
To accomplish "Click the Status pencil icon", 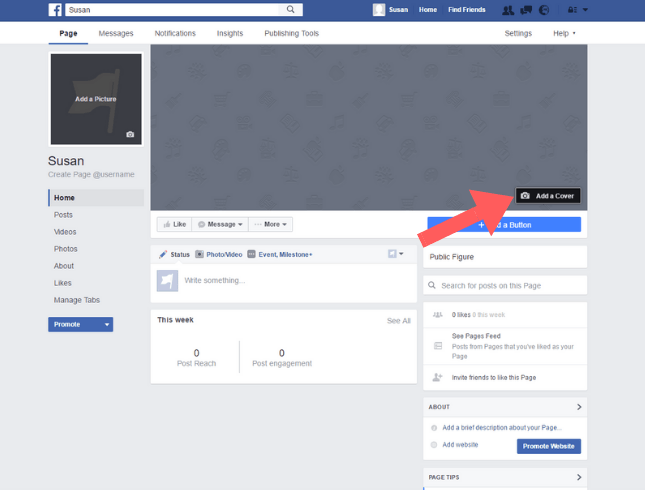I will pos(162,255).
